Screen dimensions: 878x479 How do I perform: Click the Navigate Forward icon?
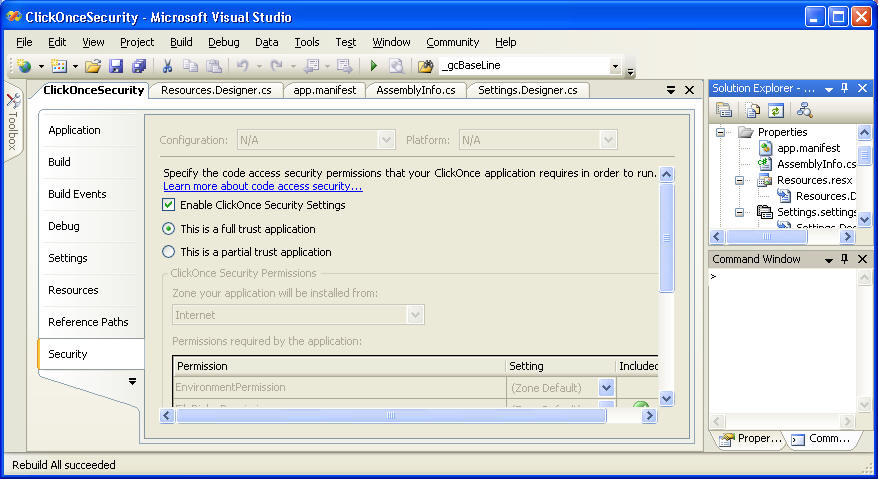point(344,66)
